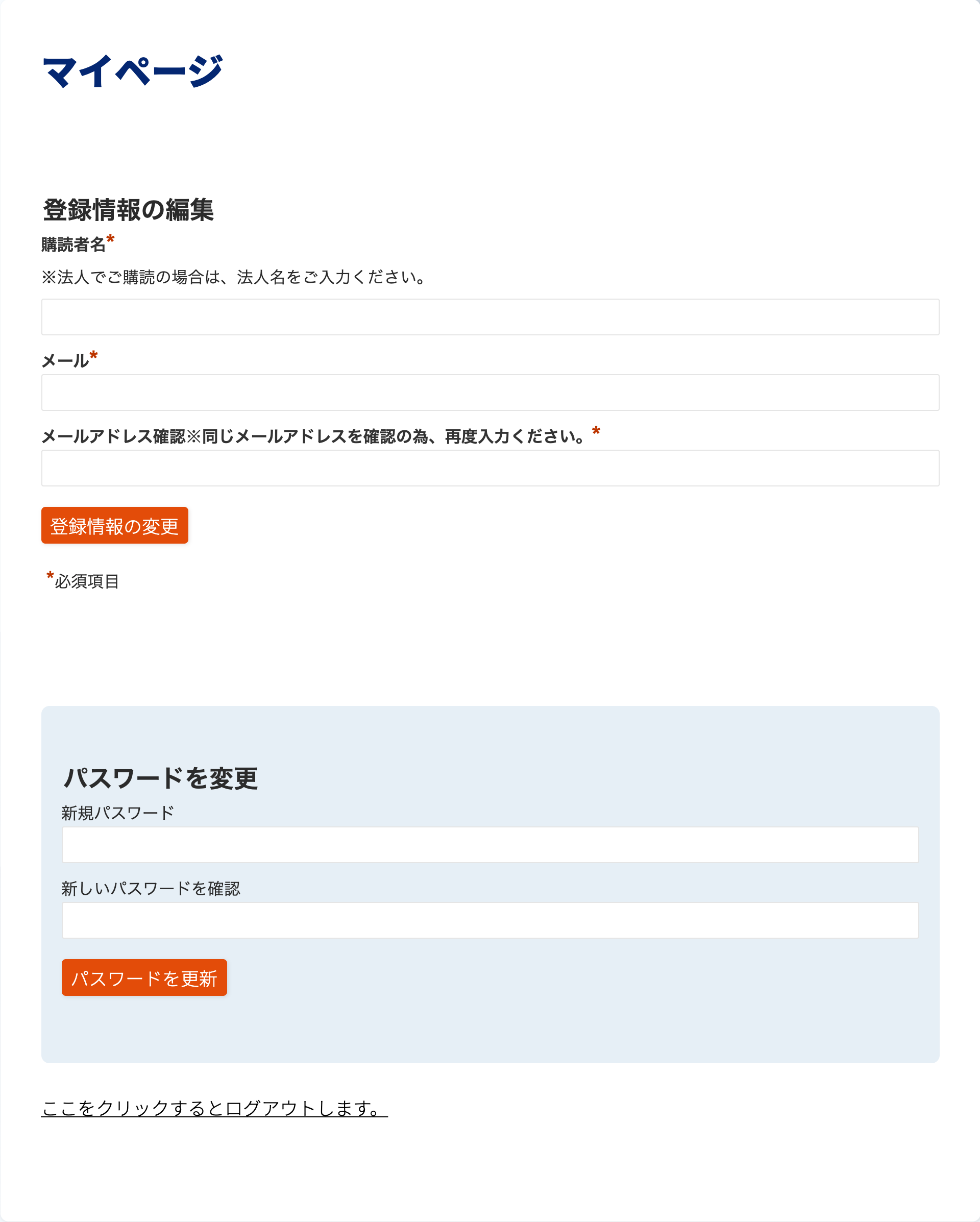Screen dimensions: 980x1222
Task: Click the 新規パスワード label
Action: (x=117, y=813)
